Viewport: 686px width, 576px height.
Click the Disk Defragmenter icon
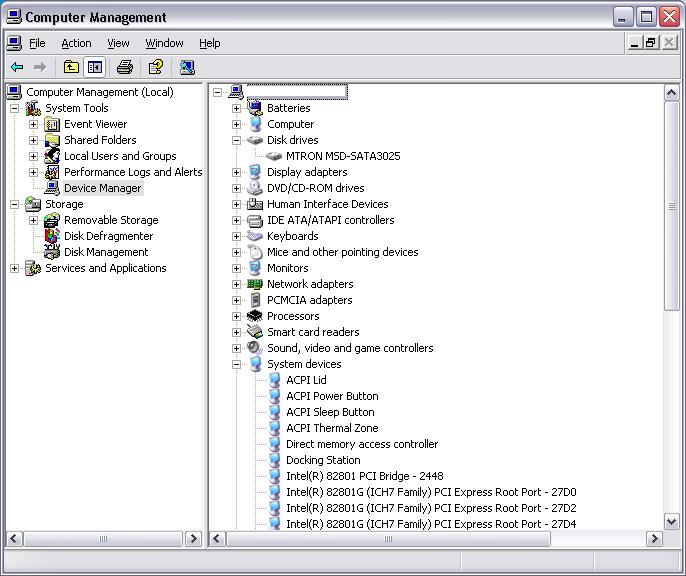pos(52,236)
